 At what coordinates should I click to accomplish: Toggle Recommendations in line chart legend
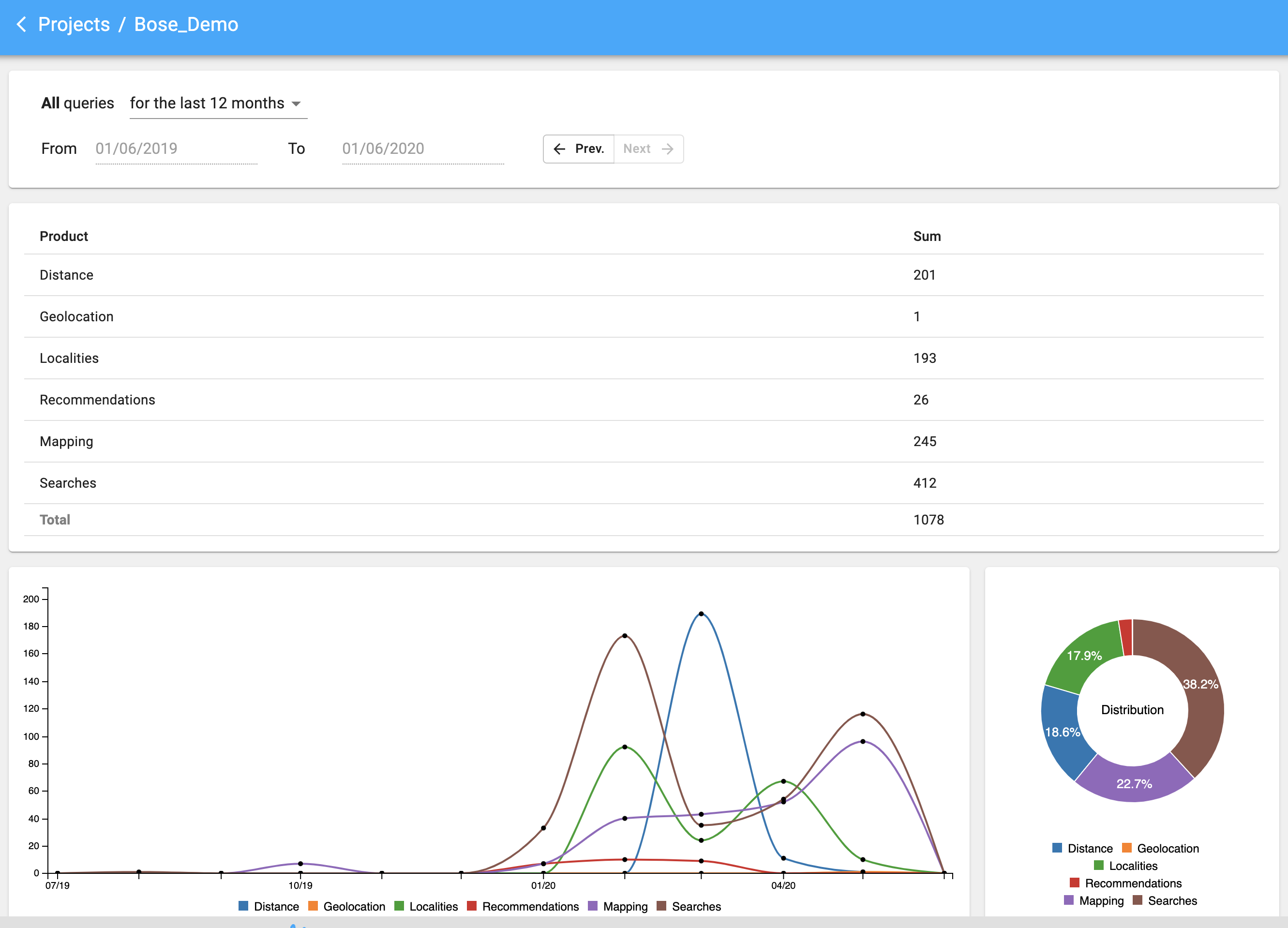click(x=523, y=906)
